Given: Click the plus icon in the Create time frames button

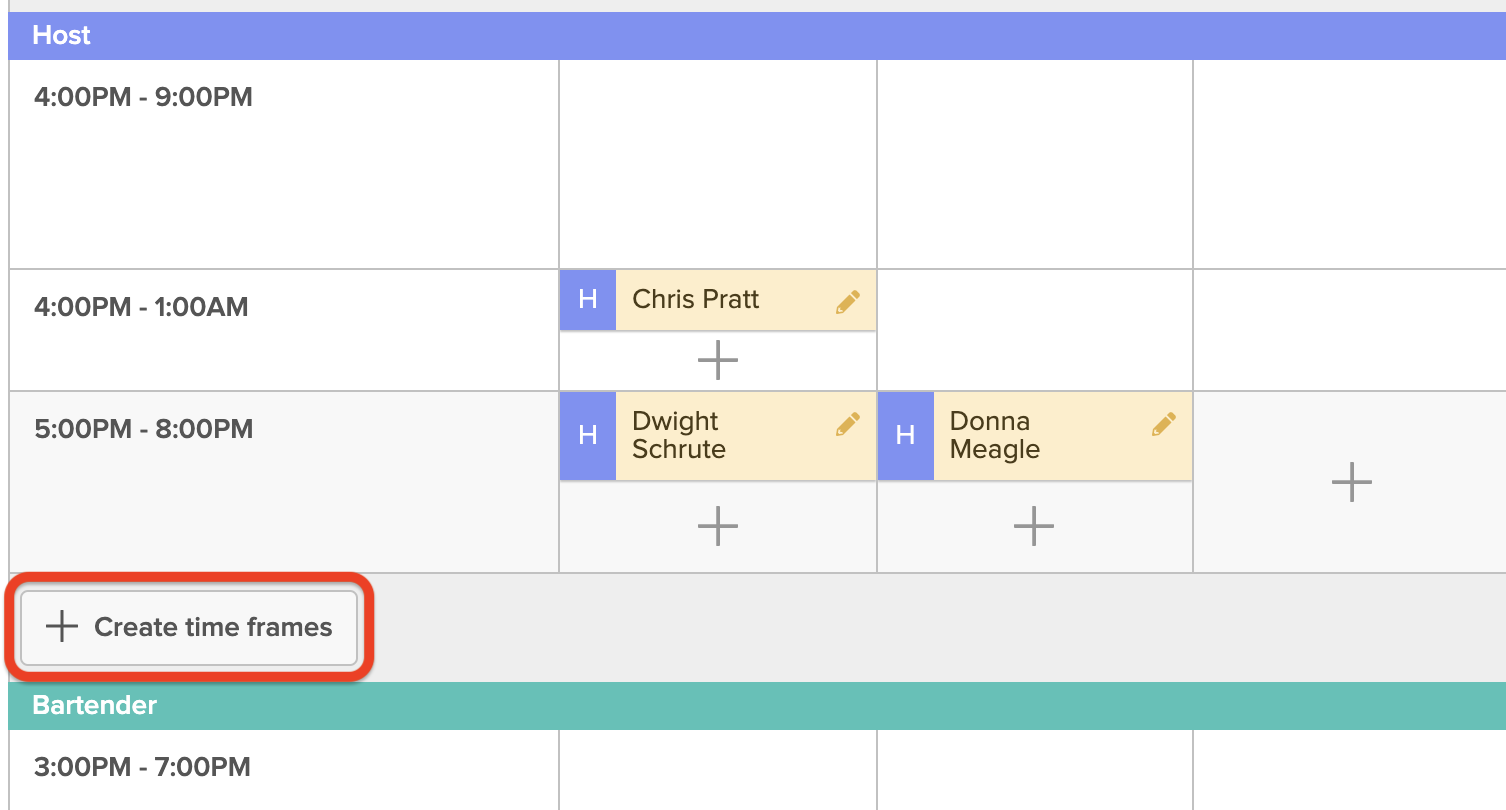Looking at the screenshot, I should tap(62, 627).
